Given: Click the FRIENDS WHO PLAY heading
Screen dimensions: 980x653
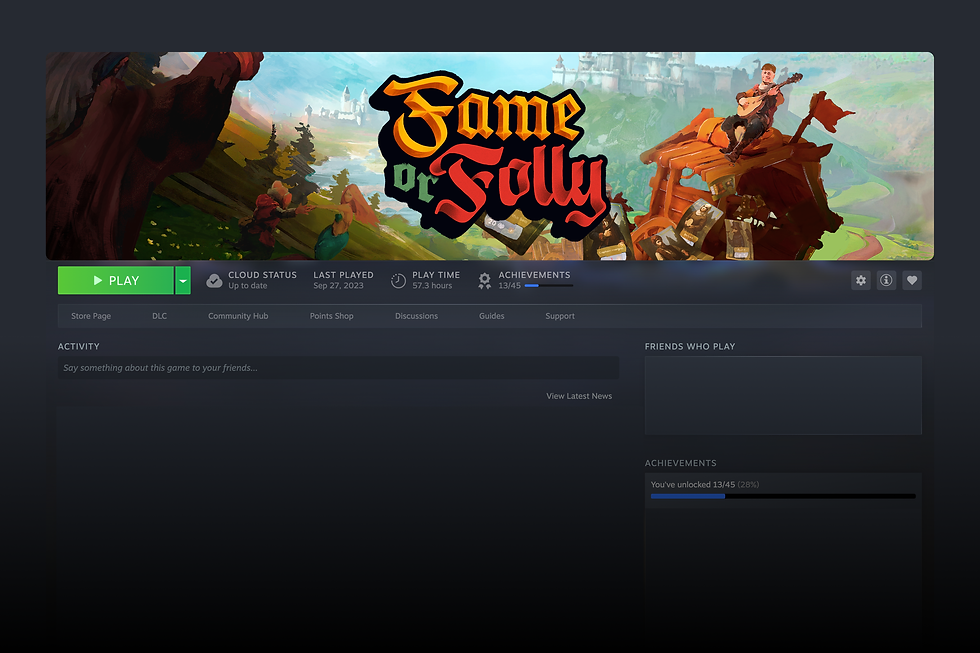Looking at the screenshot, I should coord(690,346).
